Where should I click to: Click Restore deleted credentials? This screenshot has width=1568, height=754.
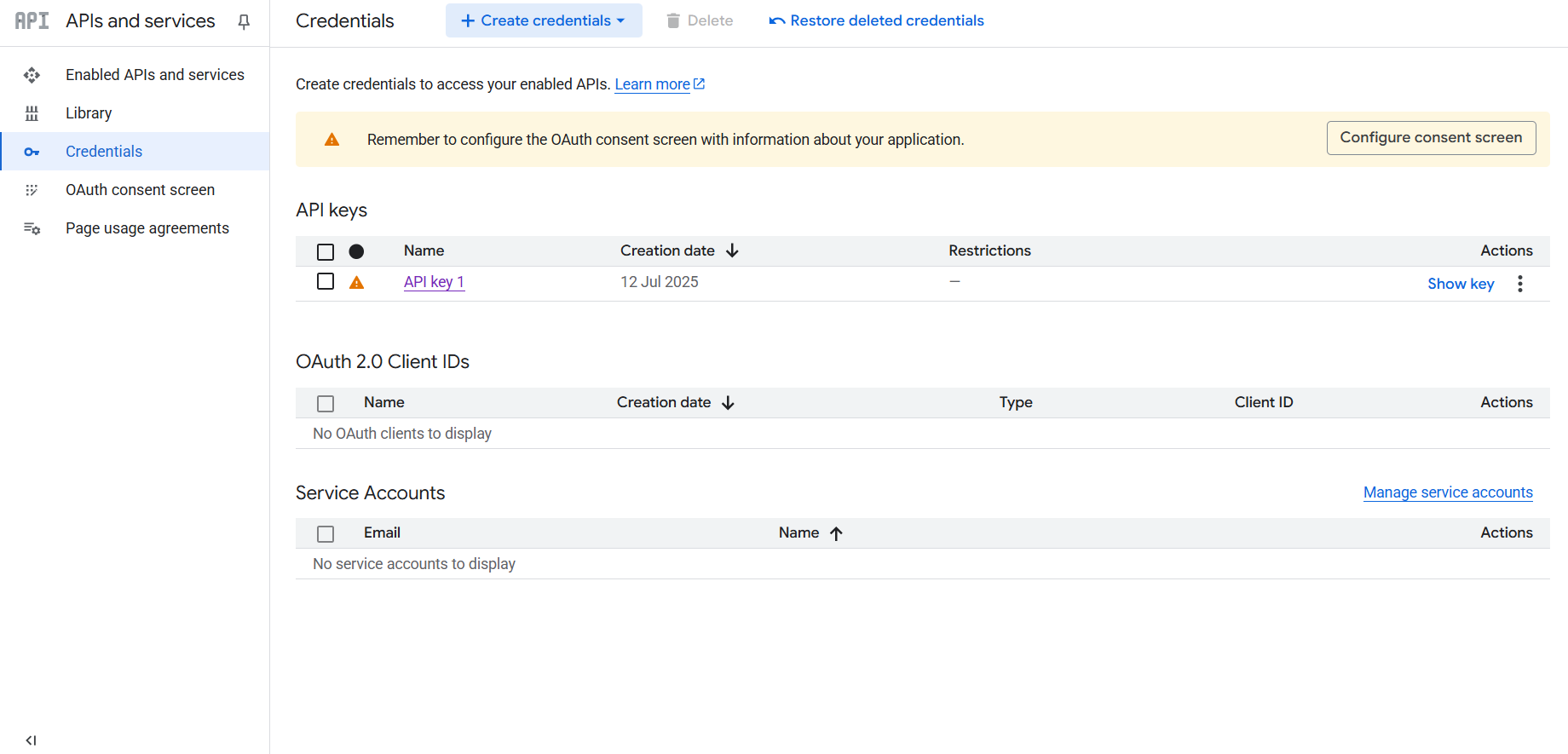[876, 20]
